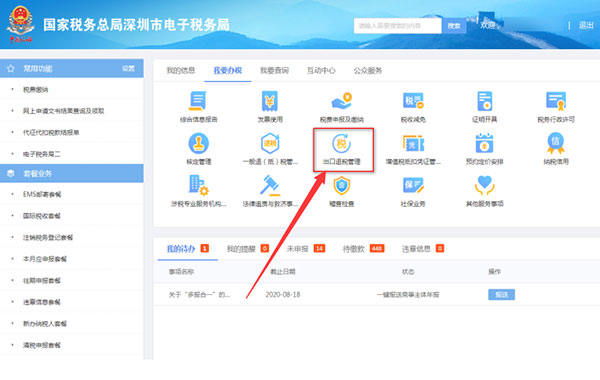This screenshot has width=600, height=380.
Task: Click the status text 一键报送商事主体年报
Action: click(x=408, y=295)
